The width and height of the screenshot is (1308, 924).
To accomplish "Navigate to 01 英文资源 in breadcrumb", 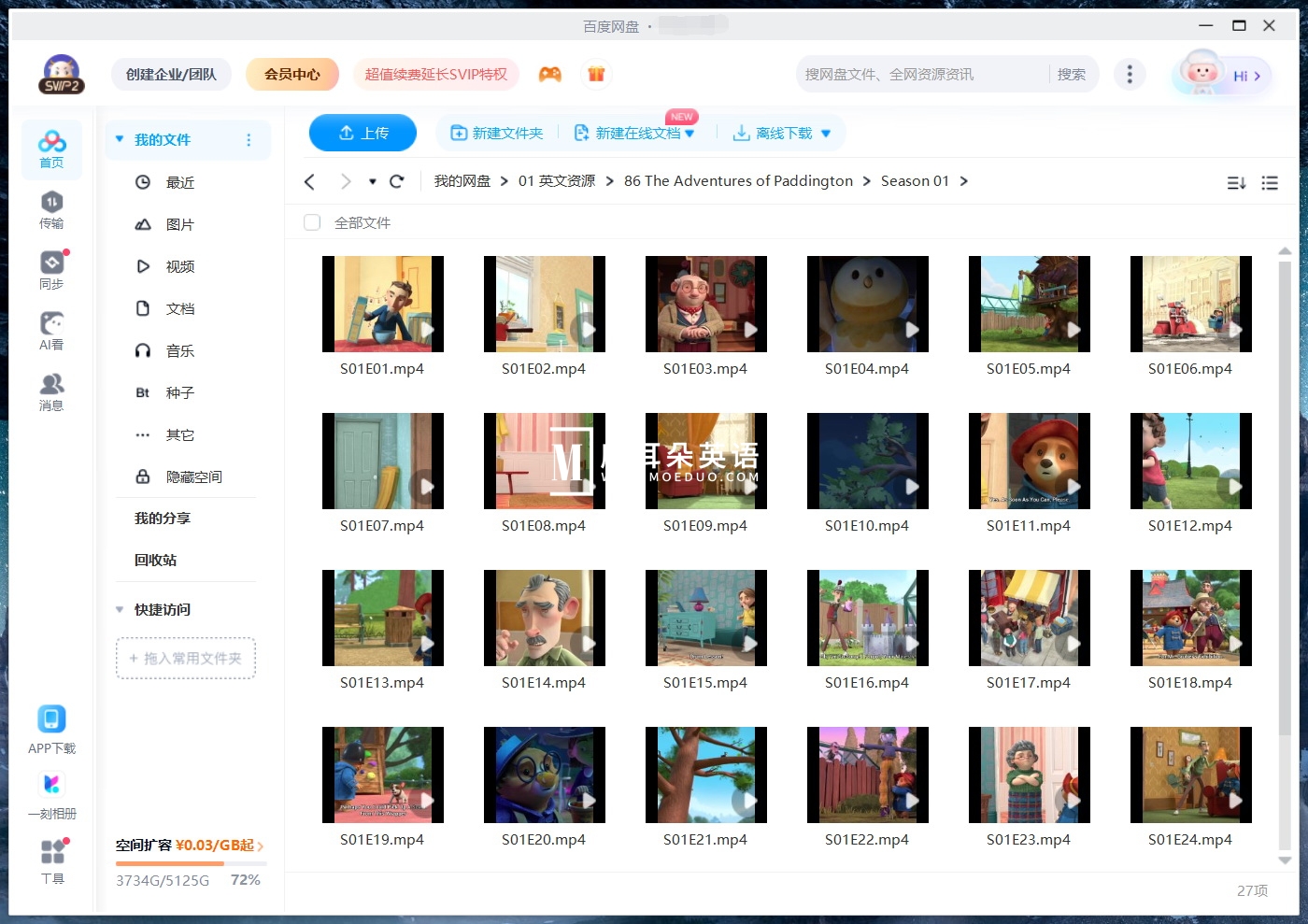I will point(557,180).
